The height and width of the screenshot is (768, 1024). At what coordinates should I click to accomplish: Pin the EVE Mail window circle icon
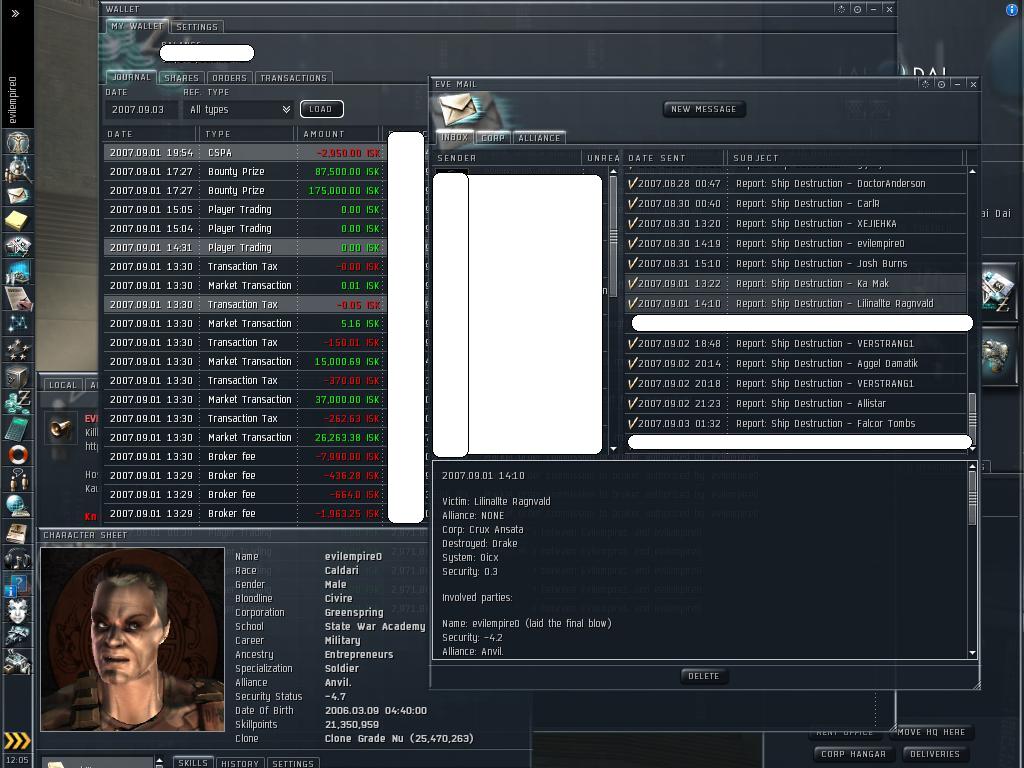click(942, 84)
